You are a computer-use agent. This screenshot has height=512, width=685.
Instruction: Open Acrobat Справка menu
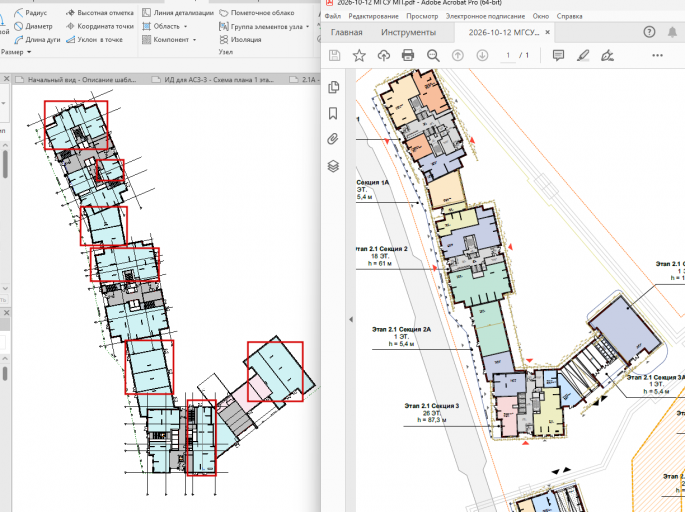[569, 16]
